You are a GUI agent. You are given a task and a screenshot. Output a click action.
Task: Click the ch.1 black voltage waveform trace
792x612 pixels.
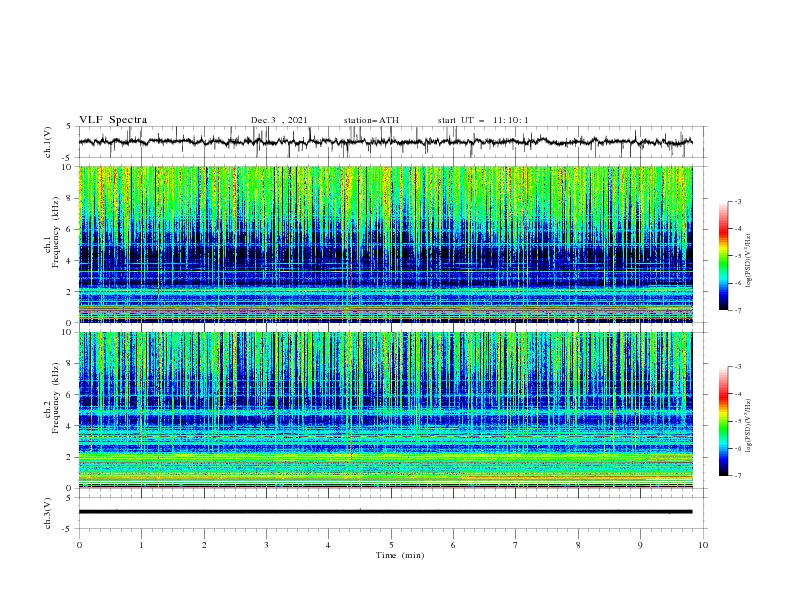(385, 142)
